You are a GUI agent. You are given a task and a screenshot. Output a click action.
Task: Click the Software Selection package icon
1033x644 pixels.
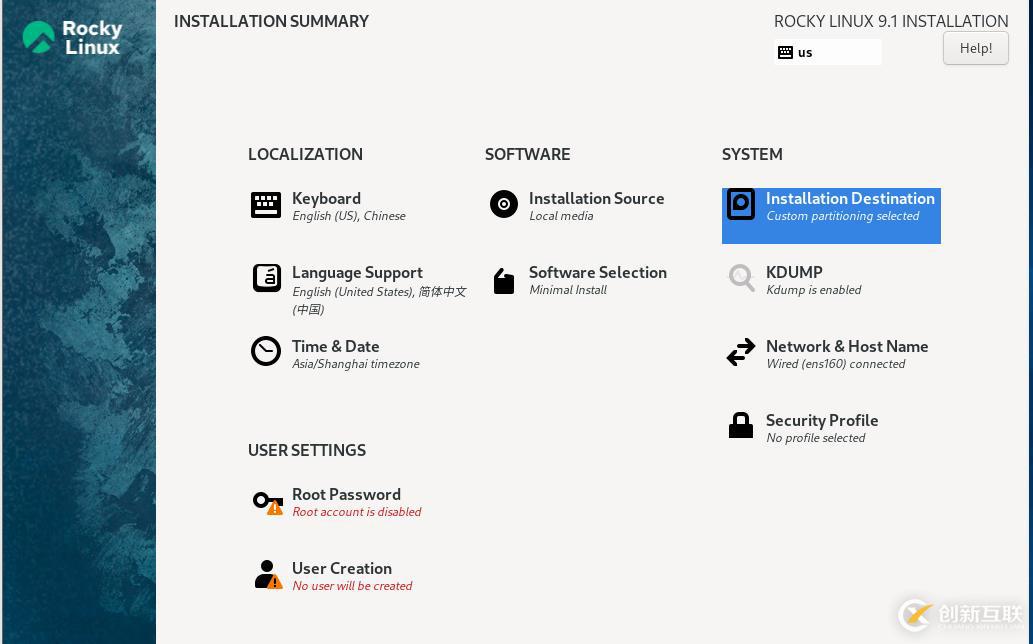504,281
